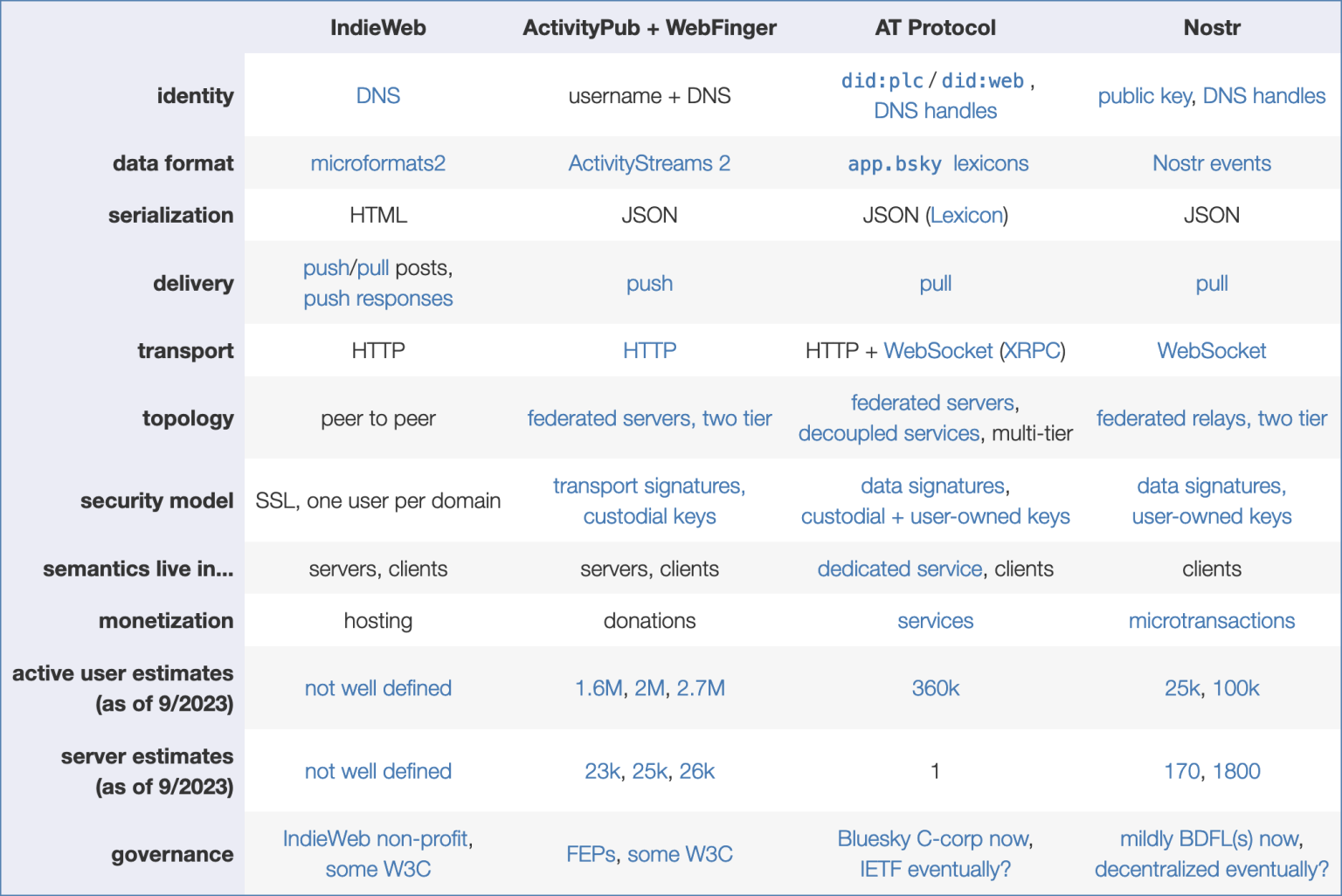
Task: Select the AT Protocol column header
Action: tap(935, 28)
